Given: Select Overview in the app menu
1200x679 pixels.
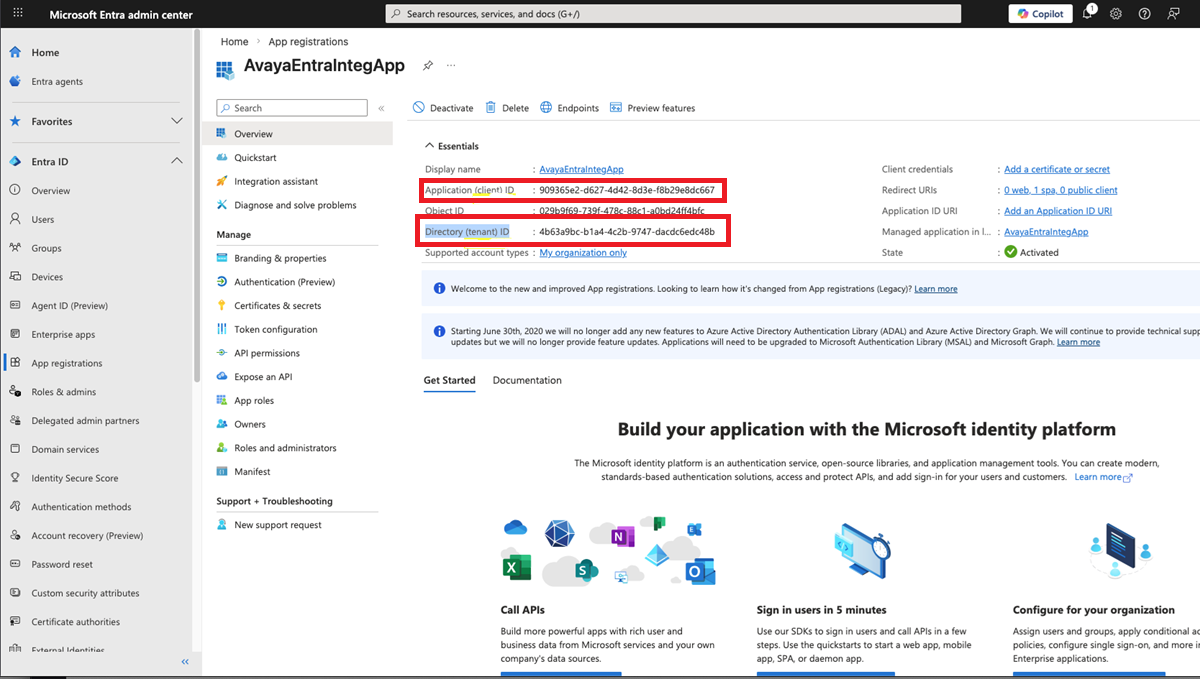Looking at the screenshot, I should pyautogui.click(x=253, y=134).
